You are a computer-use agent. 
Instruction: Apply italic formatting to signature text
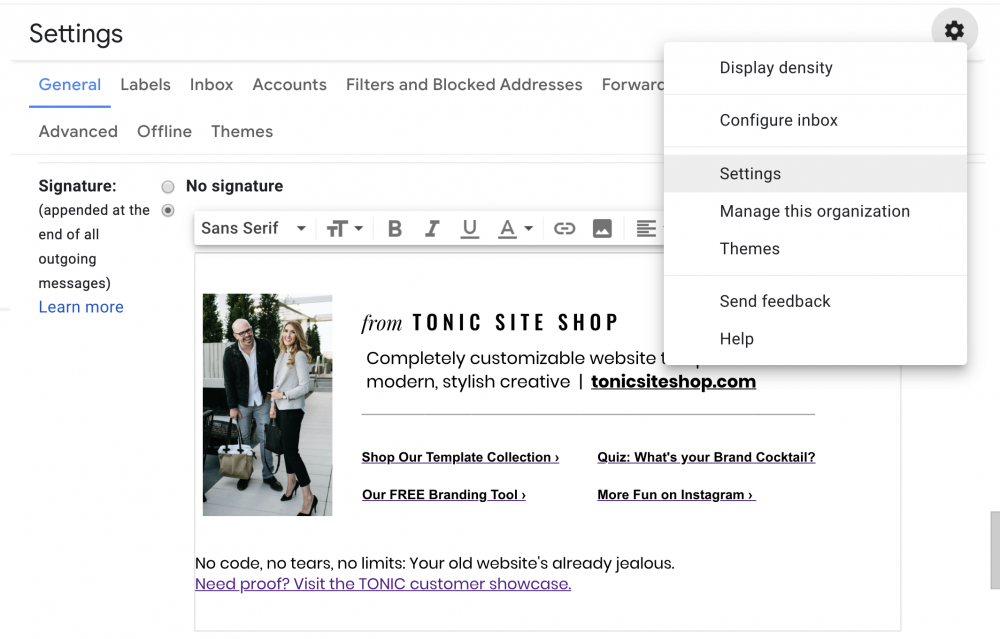coord(432,228)
